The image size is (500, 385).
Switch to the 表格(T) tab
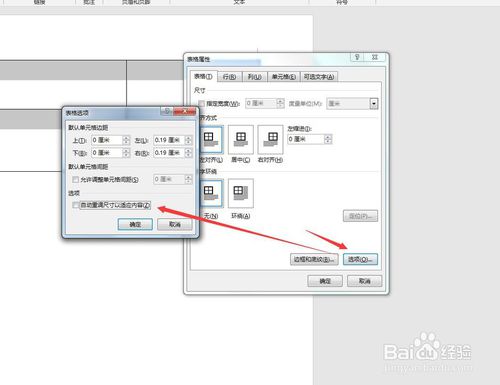[x=203, y=76]
